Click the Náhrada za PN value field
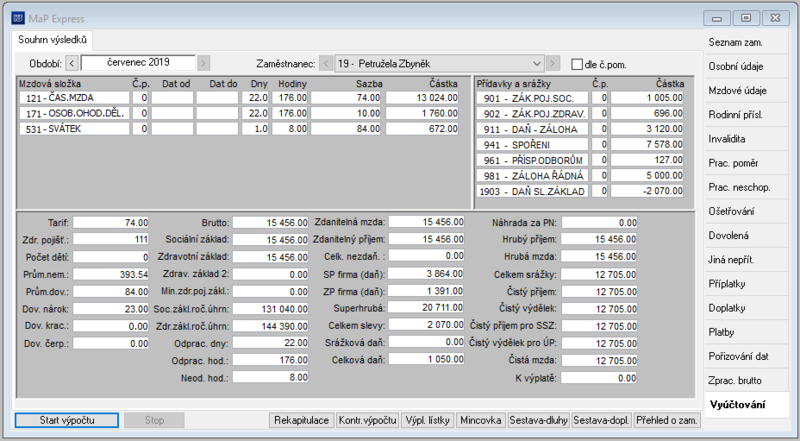This screenshot has height=441, width=800. 599,223
